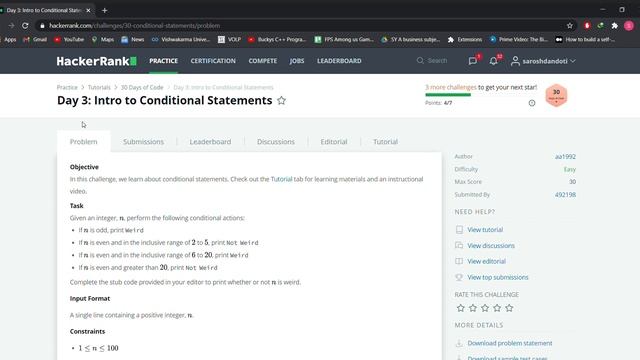Click the 30 Days of Code badge
The height and width of the screenshot is (360, 640).
(x=556, y=96)
